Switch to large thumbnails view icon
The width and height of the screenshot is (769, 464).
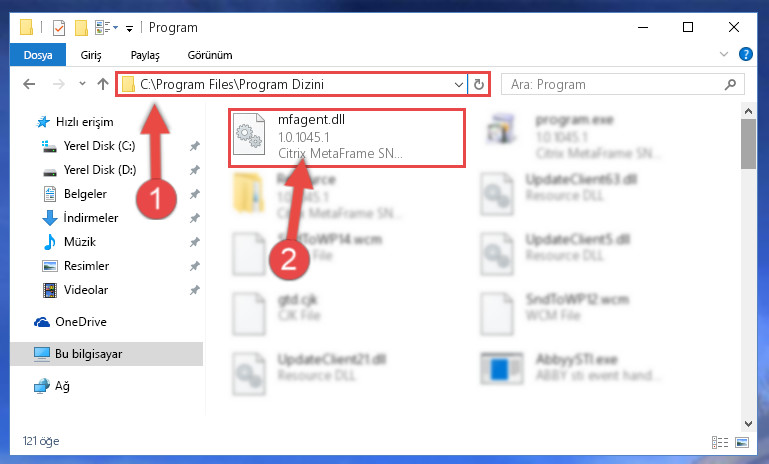[x=742, y=442]
